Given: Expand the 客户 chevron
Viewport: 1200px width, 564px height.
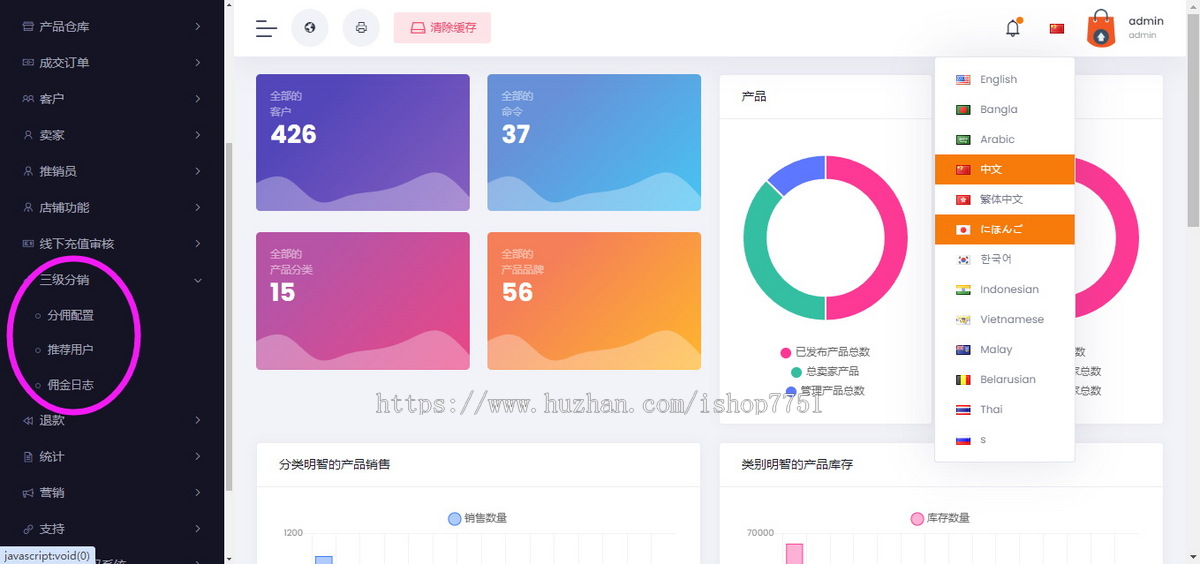Looking at the screenshot, I should point(198,99).
